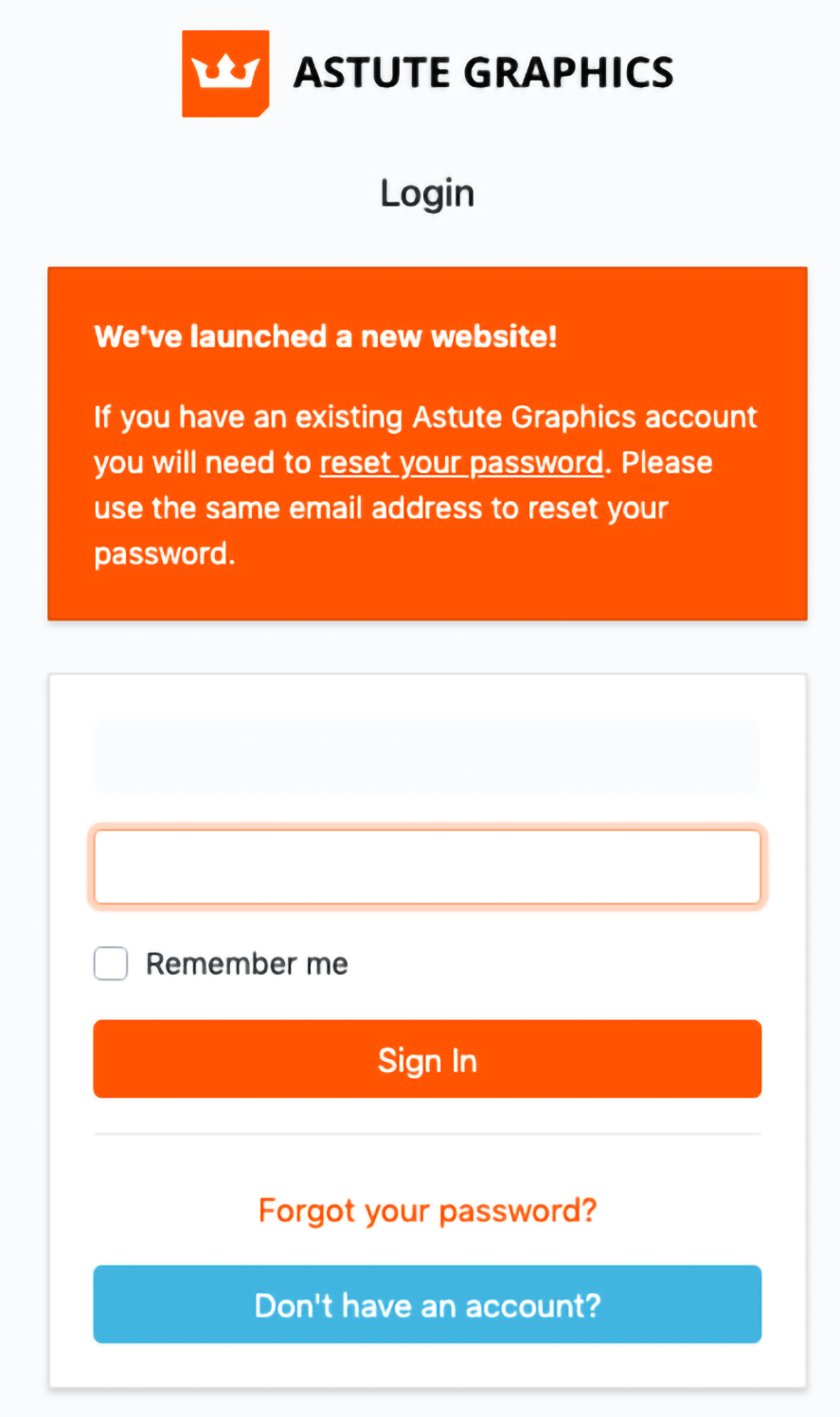Focus the greyed-out email input field
Image resolution: width=840 pixels, height=1417 pixels.
click(427, 756)
